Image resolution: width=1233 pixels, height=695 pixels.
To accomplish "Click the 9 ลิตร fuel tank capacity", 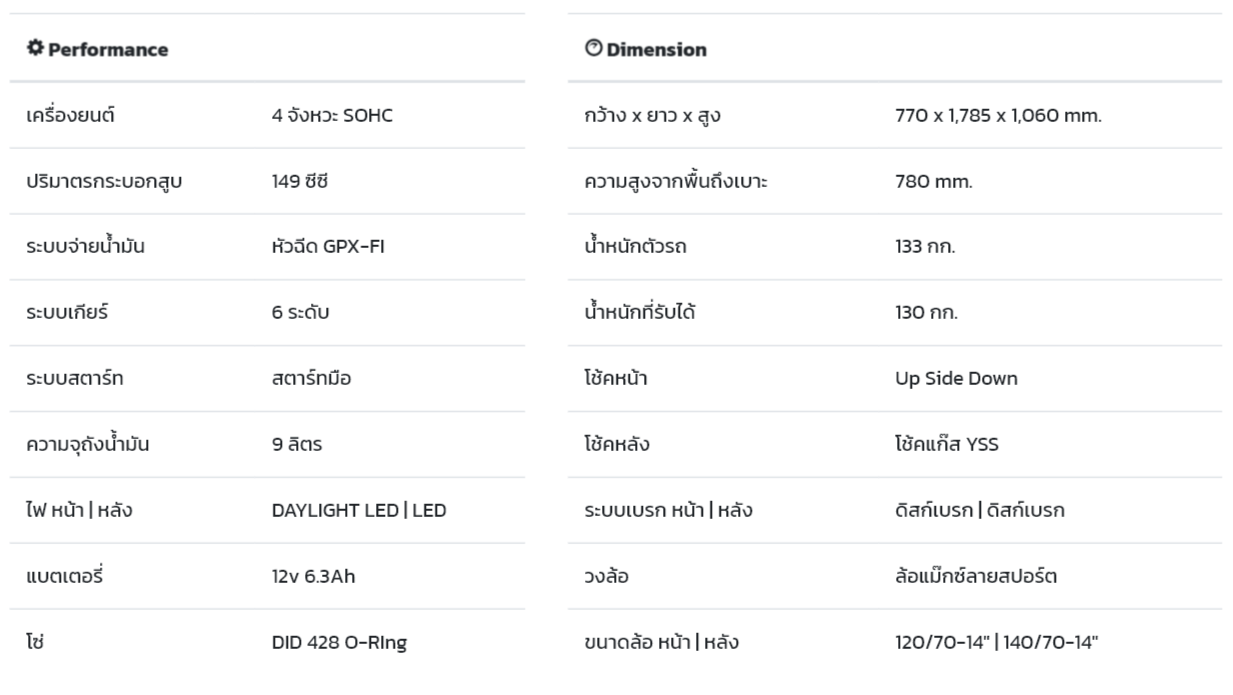I will click(296, 444).
